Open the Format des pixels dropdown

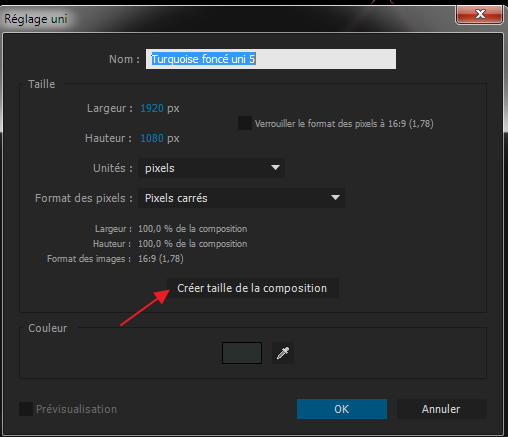click(x=241, y=198)
